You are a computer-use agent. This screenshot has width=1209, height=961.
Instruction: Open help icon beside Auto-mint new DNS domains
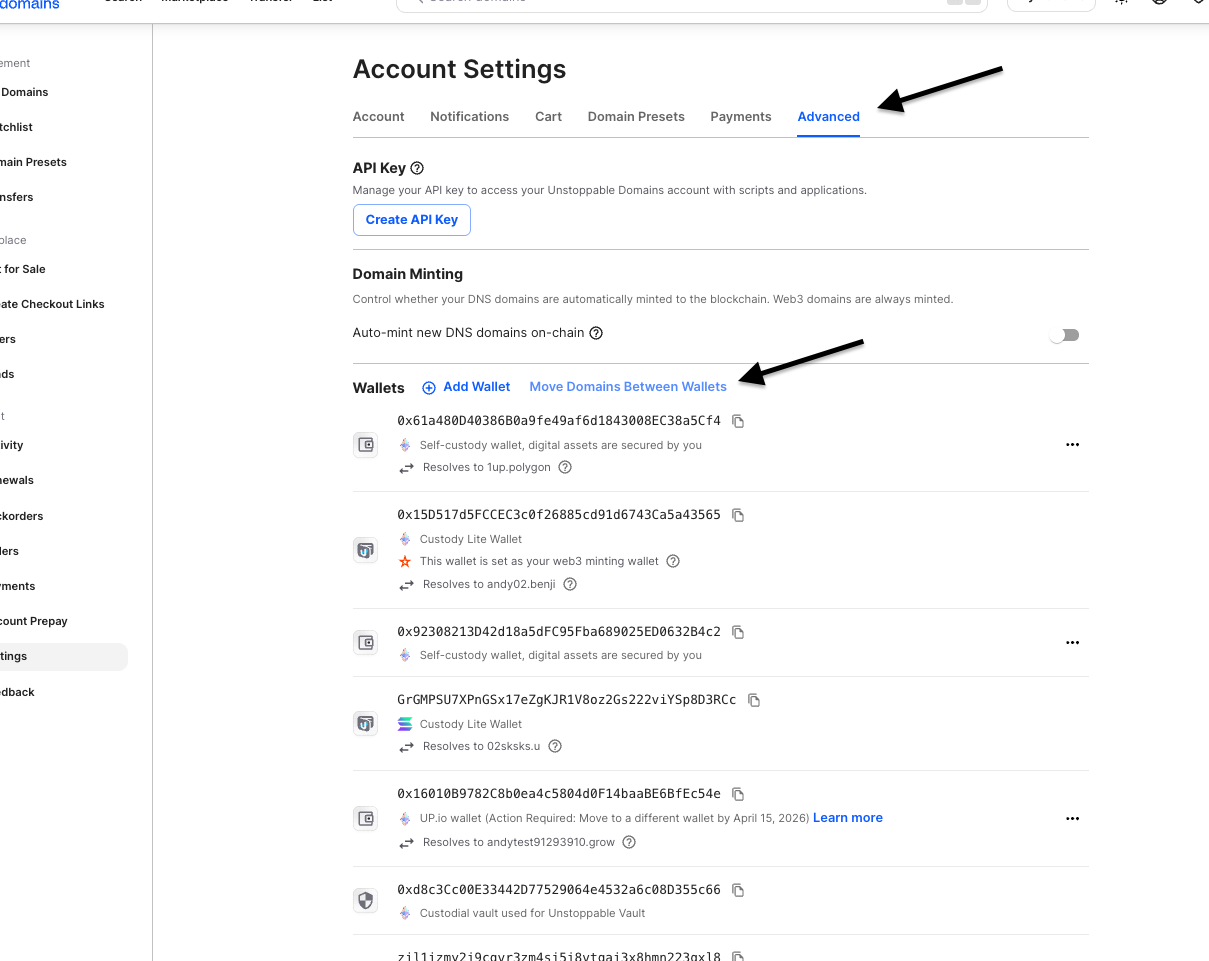pos(596,333)
